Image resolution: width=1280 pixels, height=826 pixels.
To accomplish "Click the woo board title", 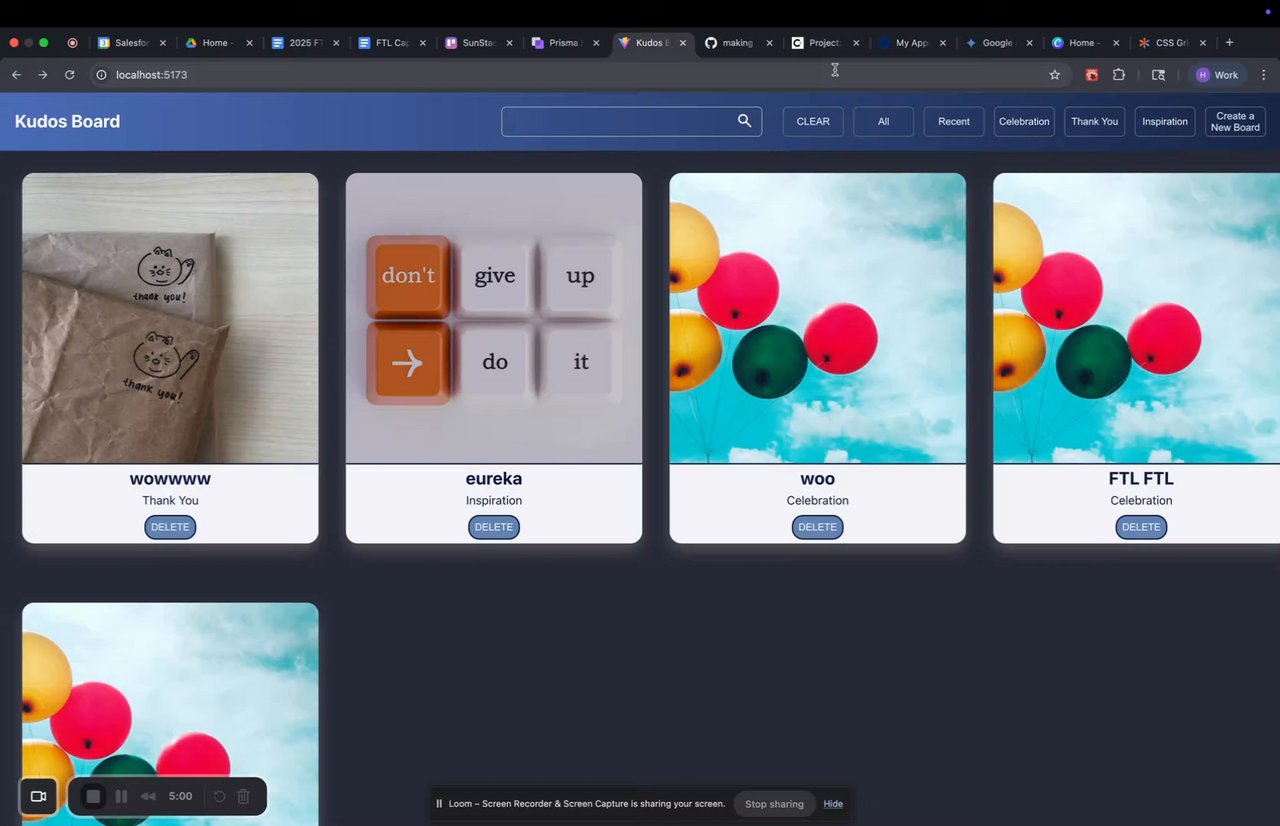I will coord(818,479).
